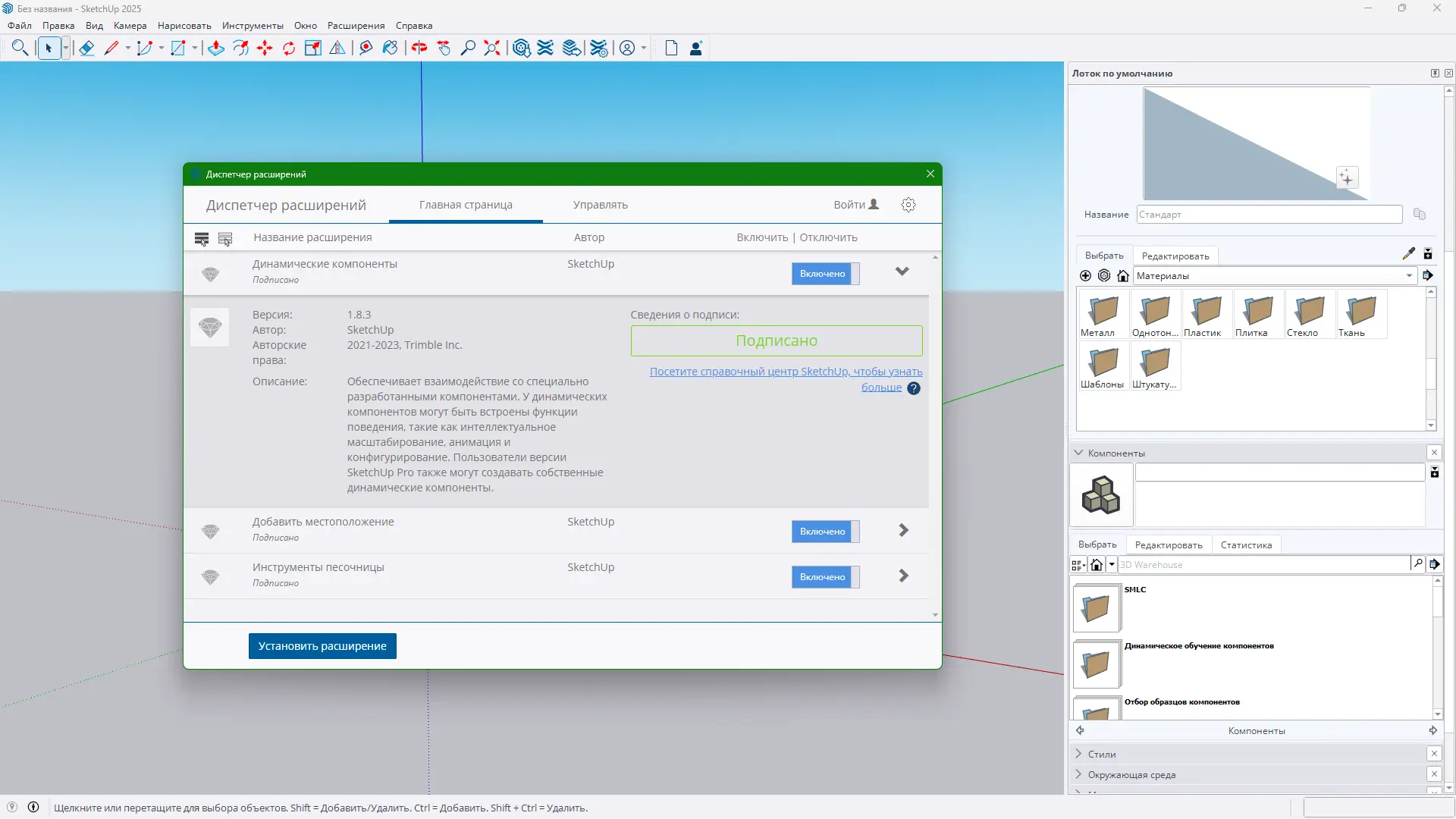
Task: Select the Eraser tool
Action: tap(86, 49)
